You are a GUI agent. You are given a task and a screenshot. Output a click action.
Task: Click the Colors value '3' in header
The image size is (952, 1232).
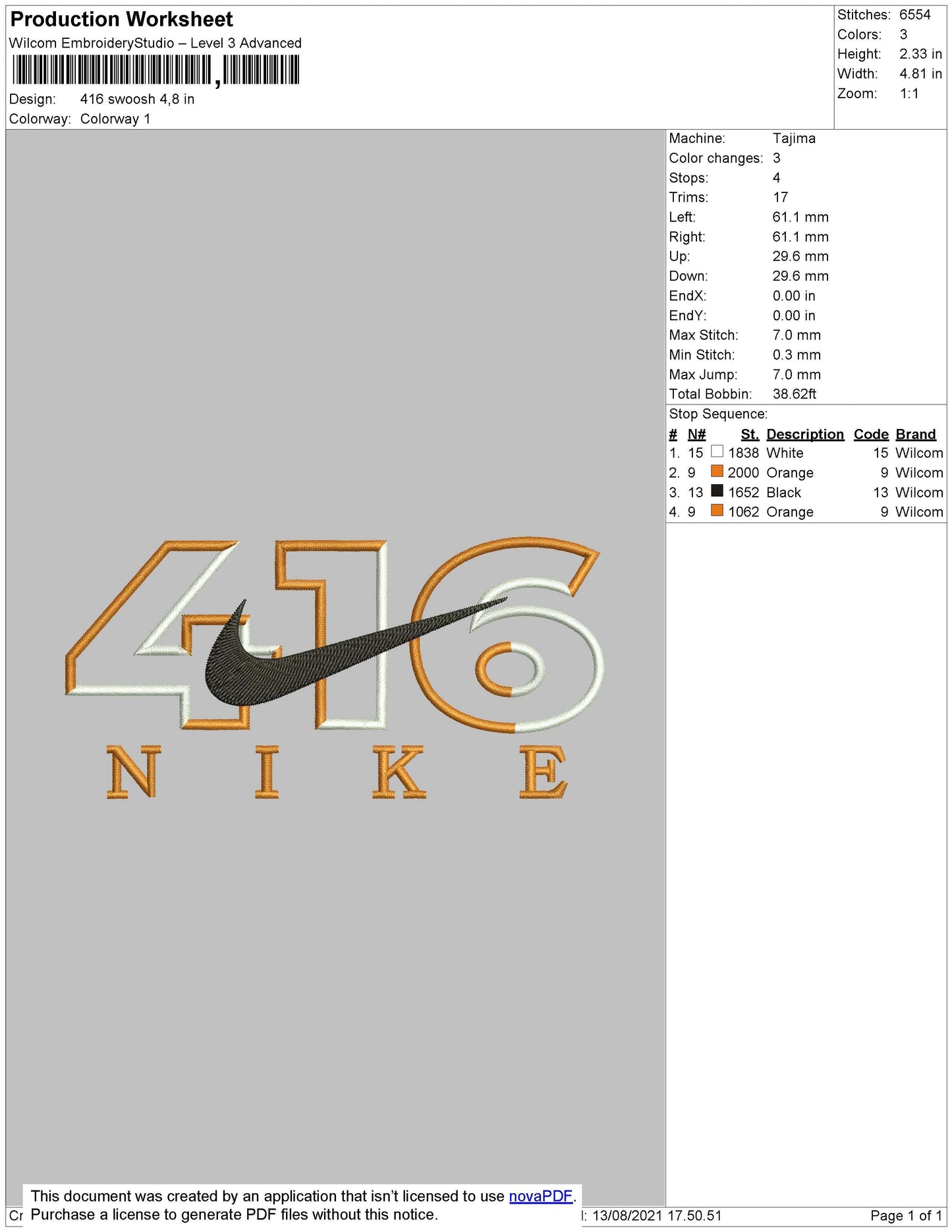tap(903, 34)
